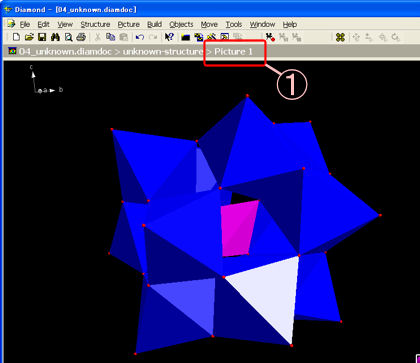Click the What's This help cursor icon

(170, 37)
